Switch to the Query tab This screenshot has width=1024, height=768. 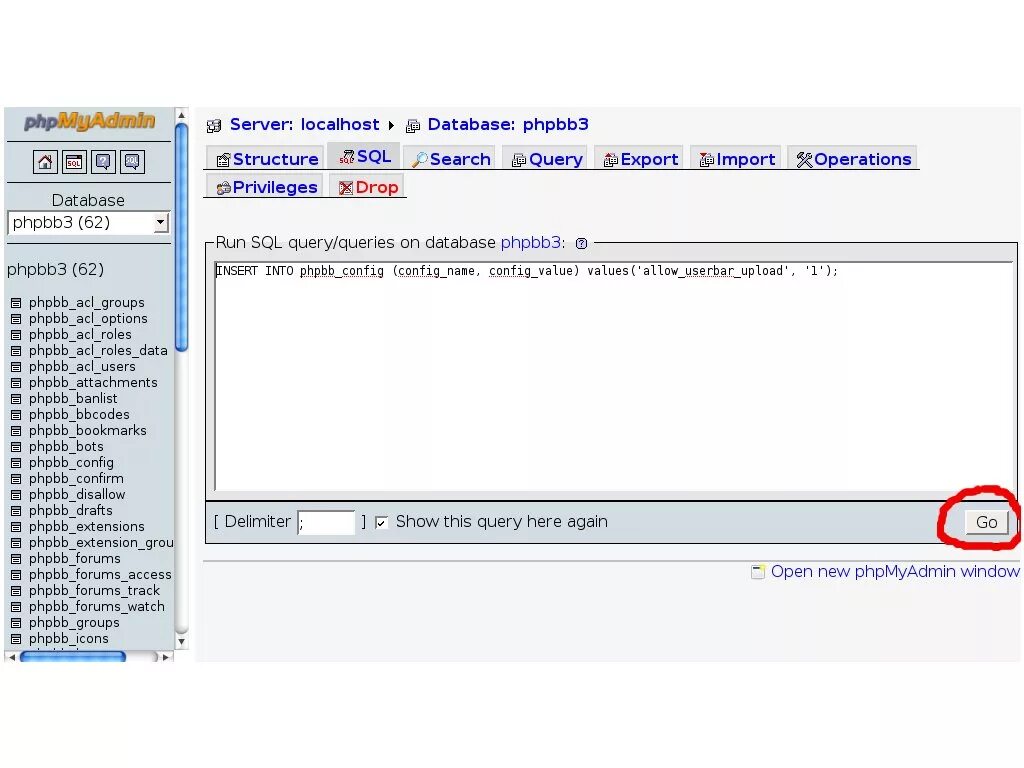tap(547, 159)
